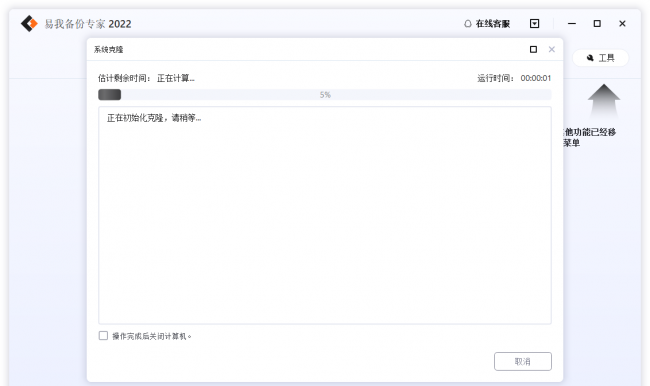Open the 工具 tools menu
The height and width of the screenshot is (386, 650).
pos(601,58)
